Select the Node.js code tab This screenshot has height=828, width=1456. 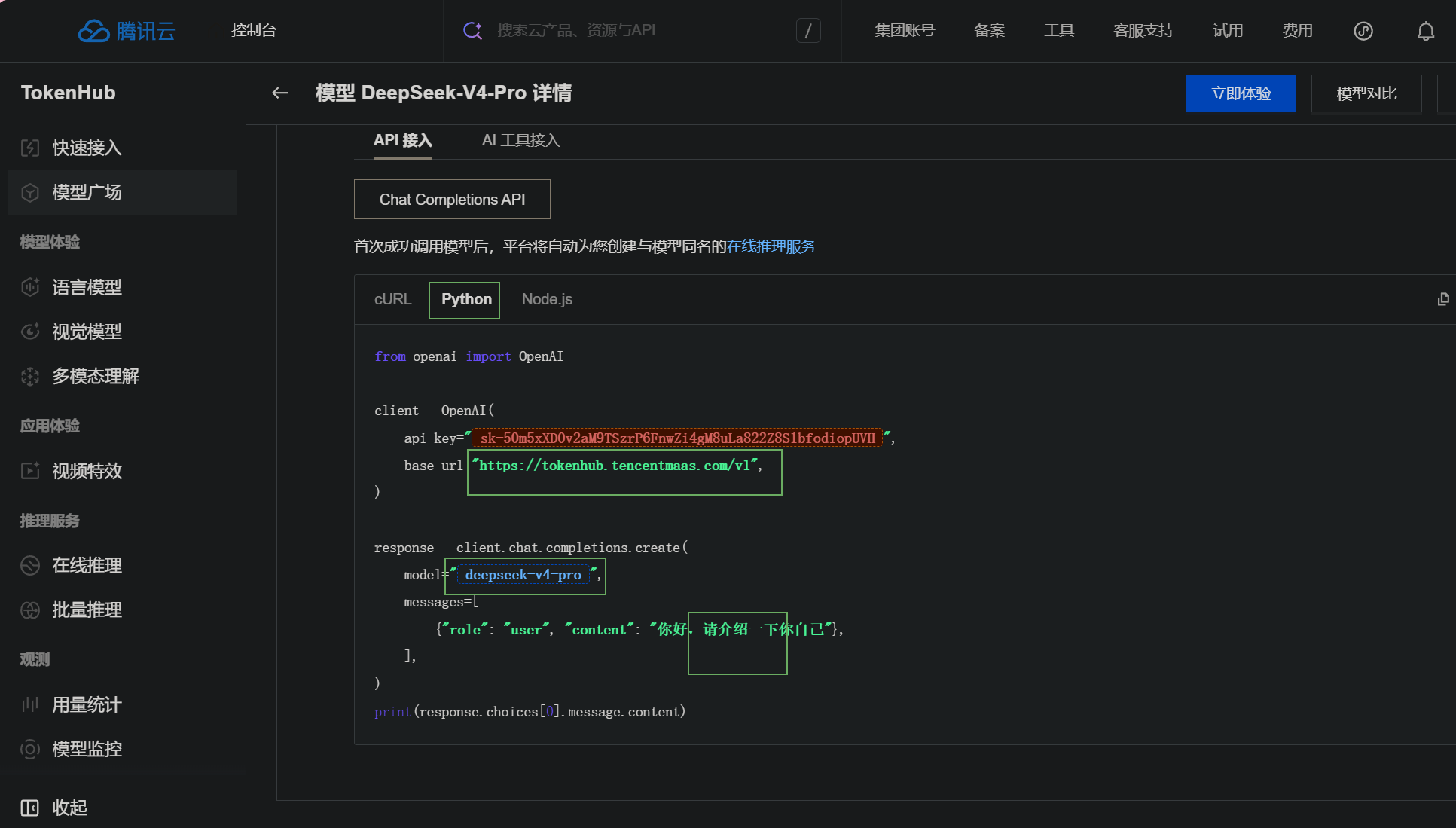(x=548, y=300)
